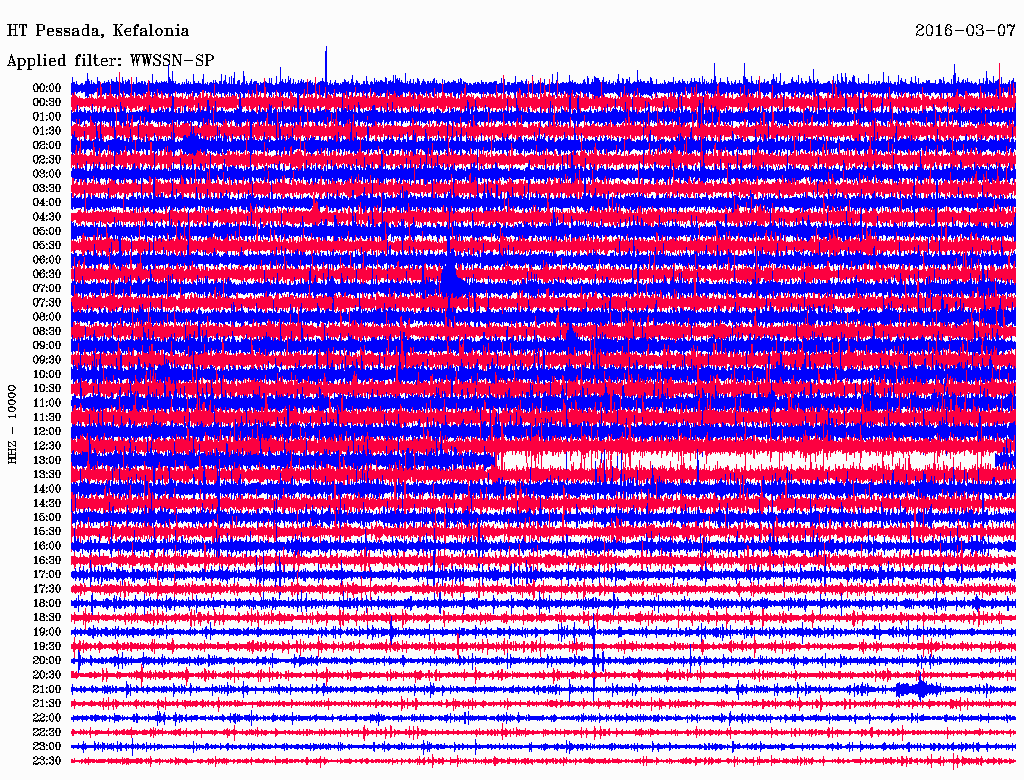The height and width of the screenshot is (780, 1024).
Task: Select the 16:30 time label
Action: (47, 561)
